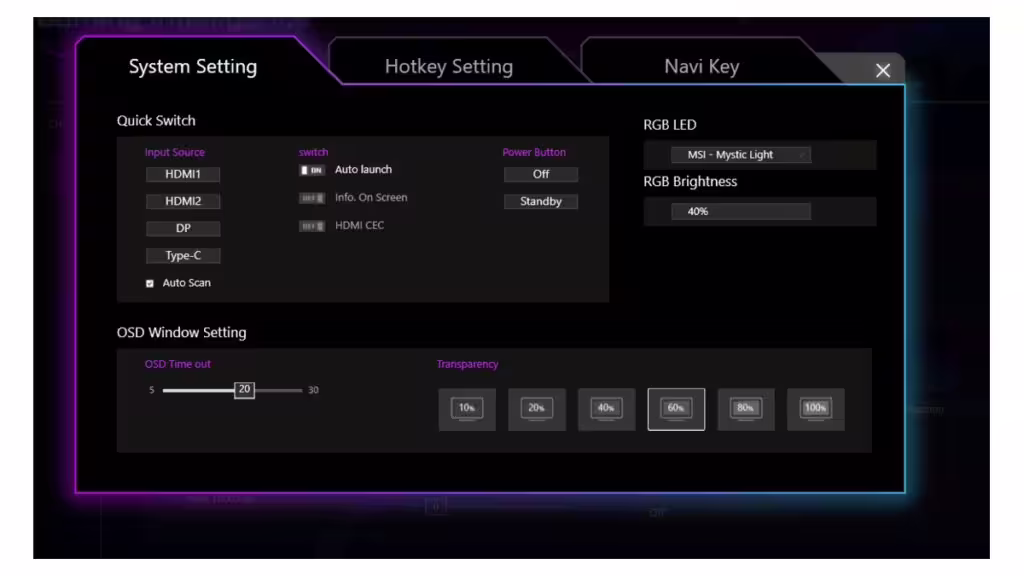The width and height of the screenshot is (1024, 576).
Task: Choose DP input source
Action: pos(183,229)
